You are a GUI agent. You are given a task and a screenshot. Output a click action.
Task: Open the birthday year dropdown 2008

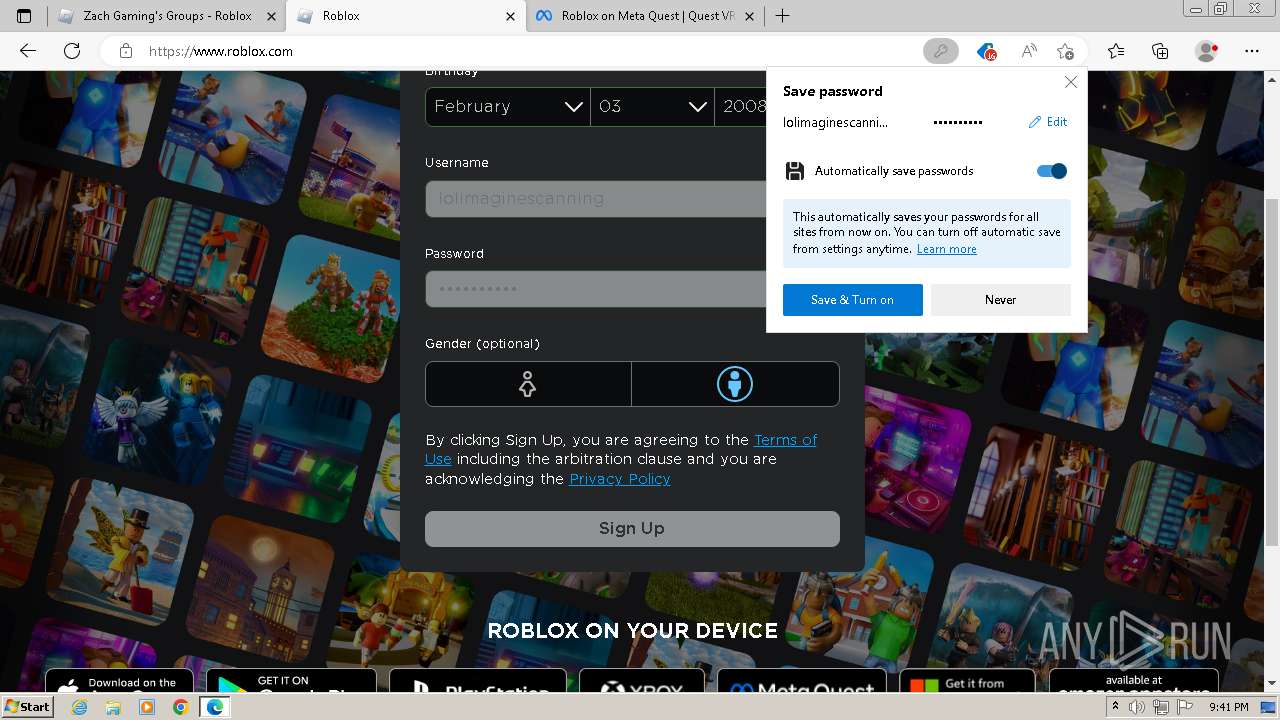click(741, 107)
